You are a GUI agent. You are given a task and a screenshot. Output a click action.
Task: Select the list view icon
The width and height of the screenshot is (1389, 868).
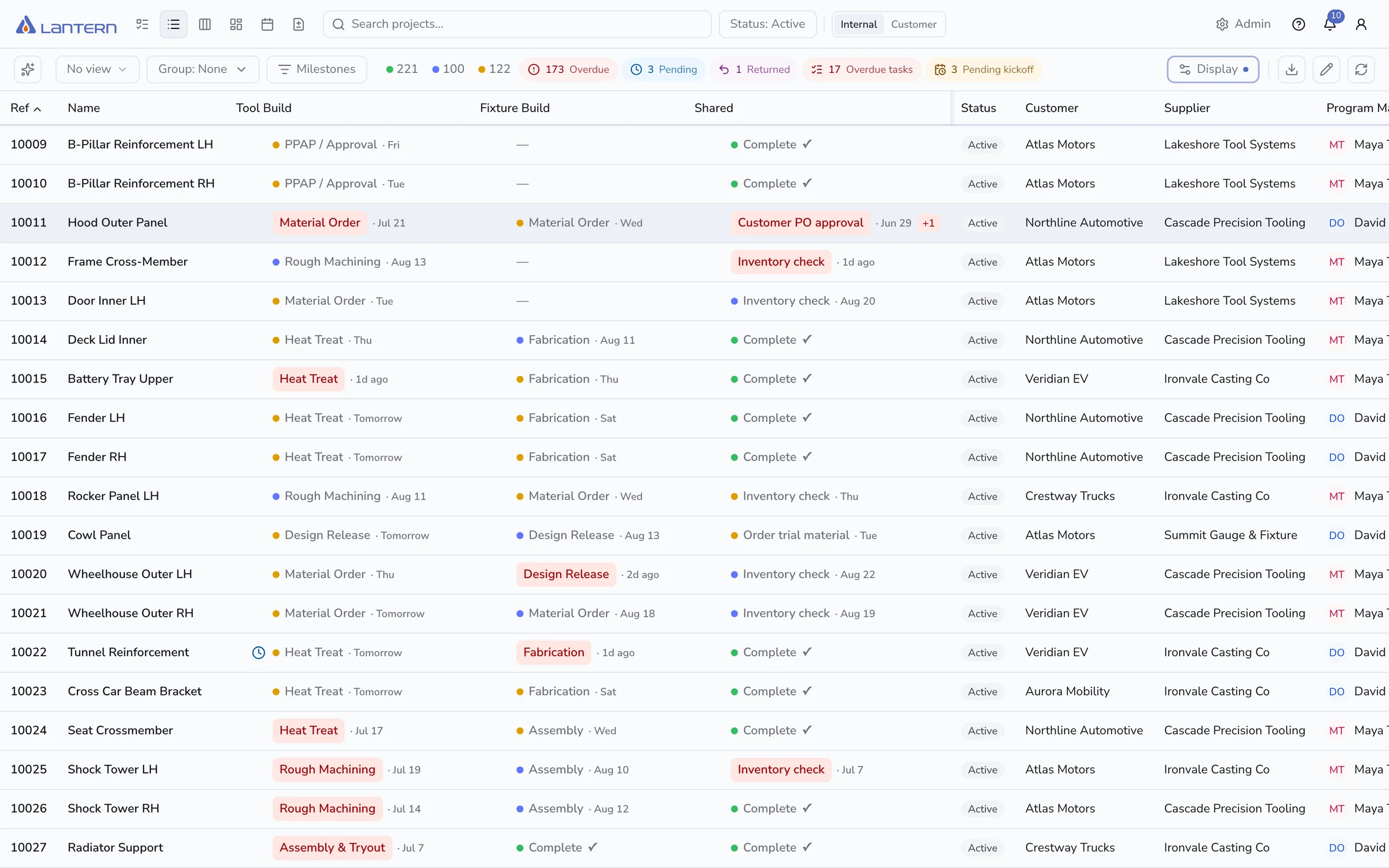174,24
